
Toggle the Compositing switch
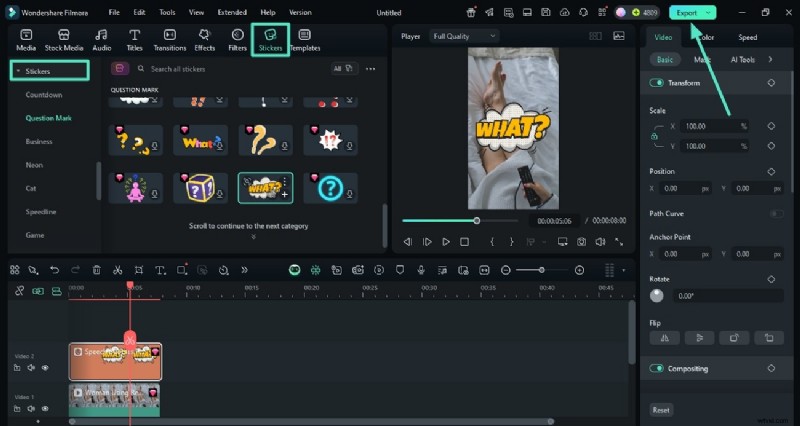point(657,368)
